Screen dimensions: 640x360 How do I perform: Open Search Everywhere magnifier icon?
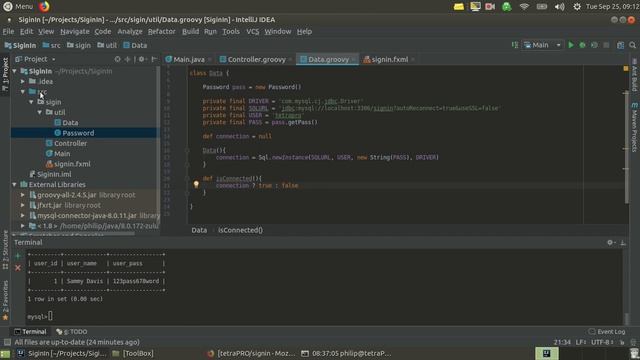pos(633,45)
